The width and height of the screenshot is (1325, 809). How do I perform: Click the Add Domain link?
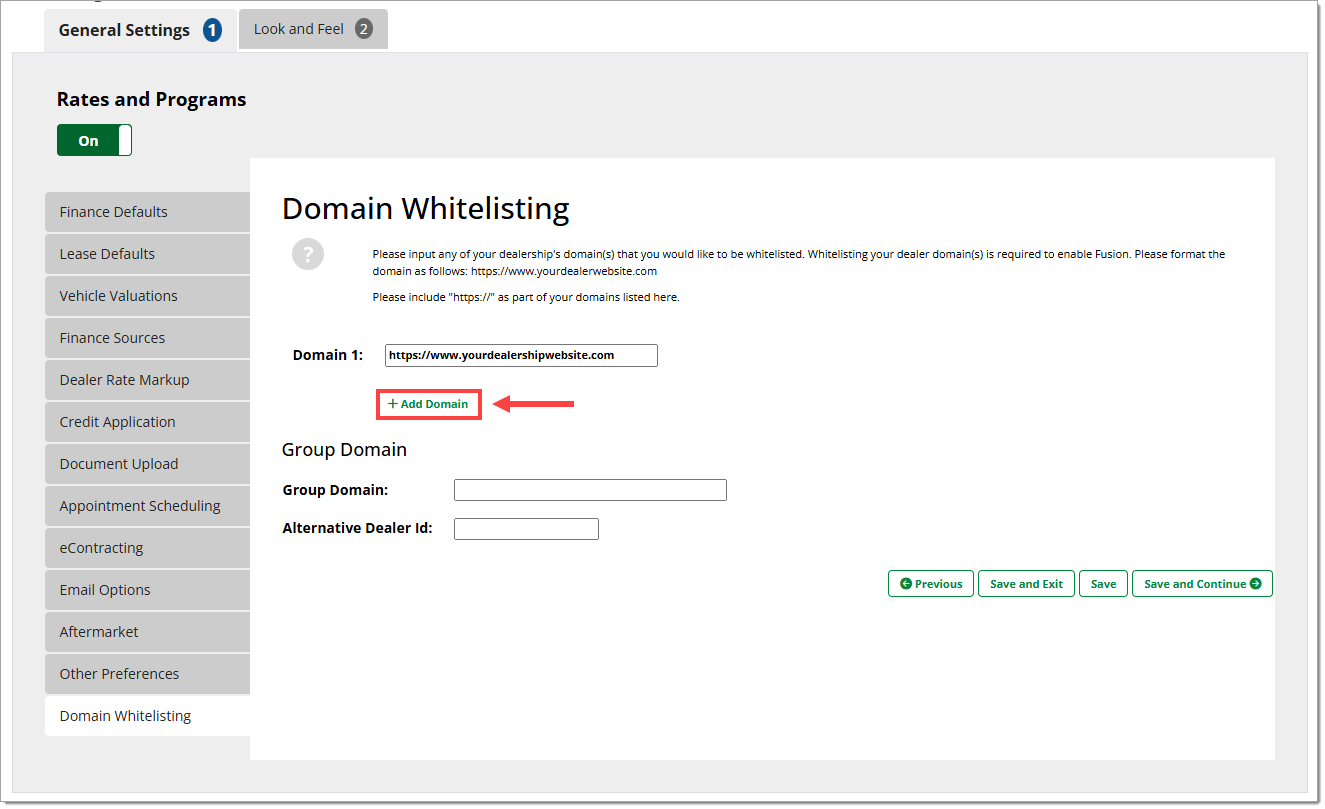[428, 404]
